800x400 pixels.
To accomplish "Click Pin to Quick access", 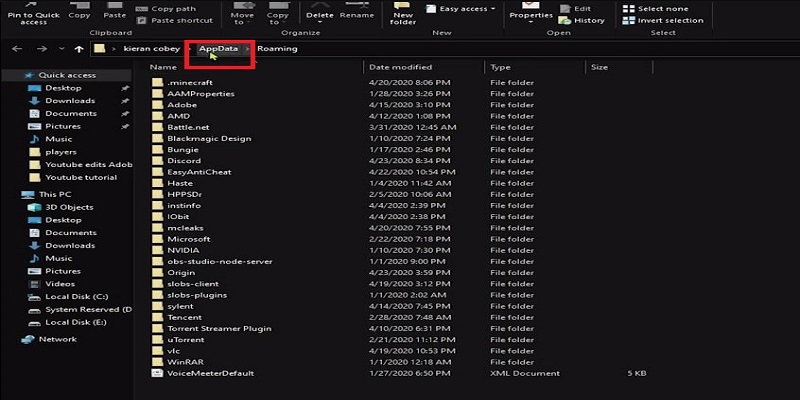I will pos(34,13).
